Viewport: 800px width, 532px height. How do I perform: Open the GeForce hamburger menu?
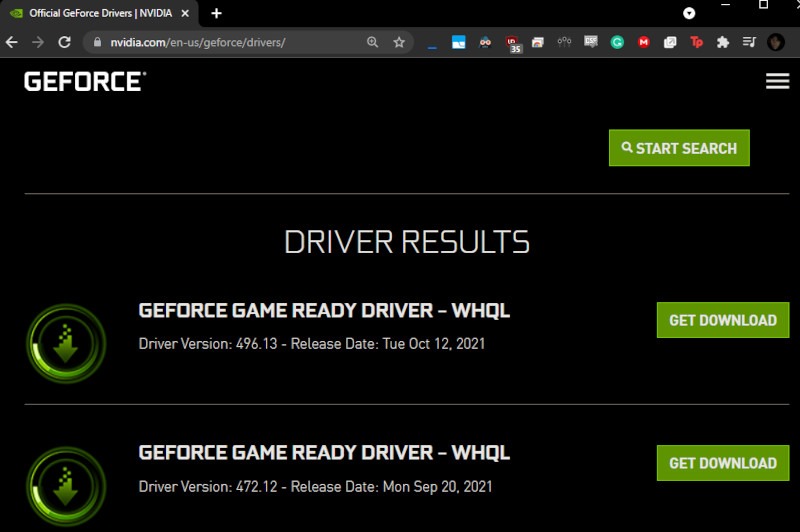pyautogui.click(x=777, y=81)
